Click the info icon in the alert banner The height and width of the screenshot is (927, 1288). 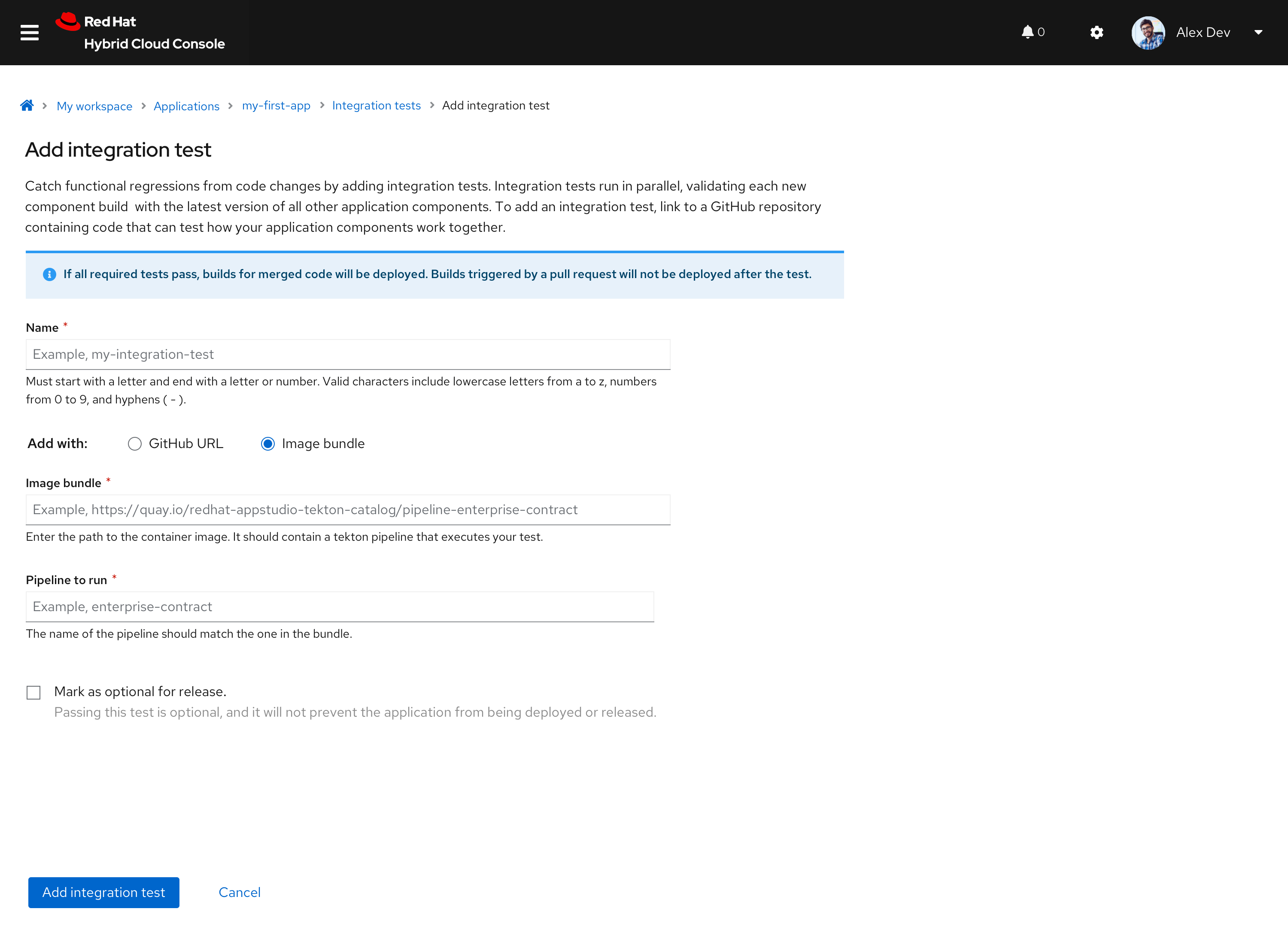tap(49, 275)
